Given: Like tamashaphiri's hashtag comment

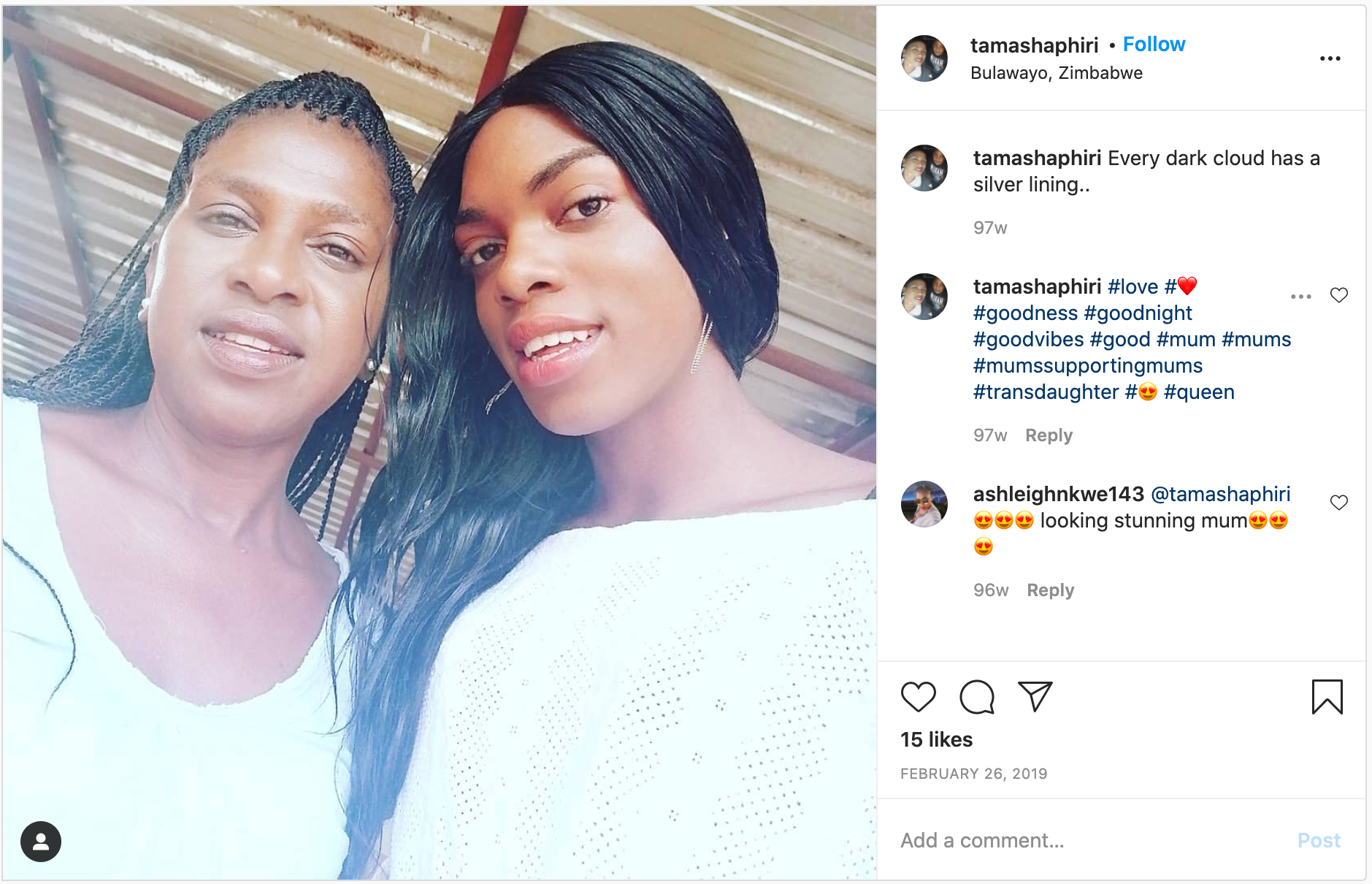Looking at the screenshot, I should 1338,295.
